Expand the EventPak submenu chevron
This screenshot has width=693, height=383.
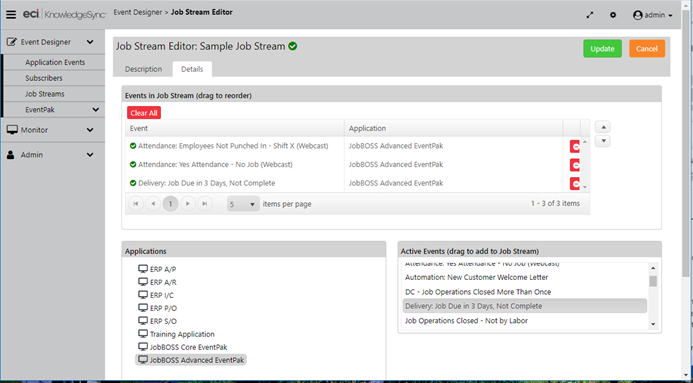coord(95,110)
